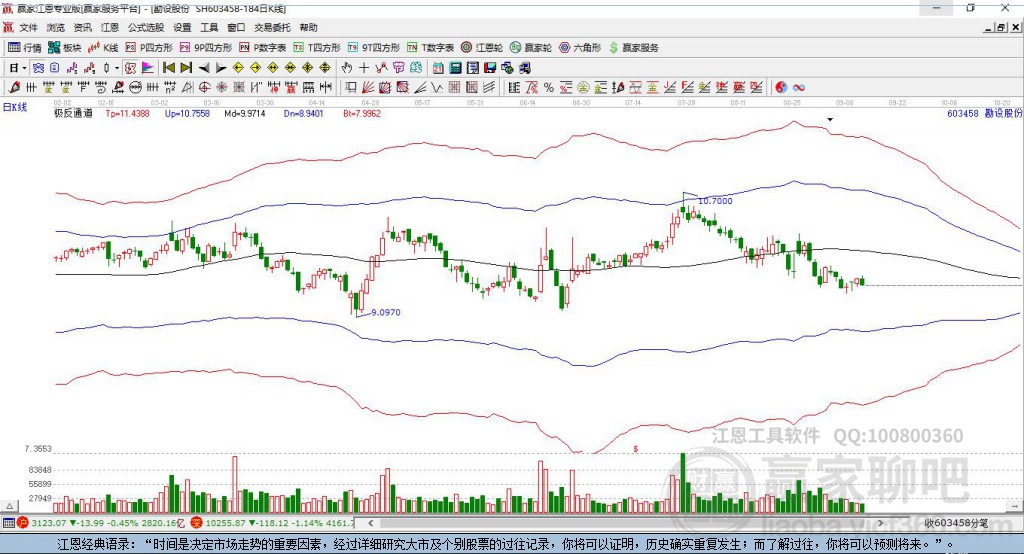This screenshot has width=1024, height=554.
Task: Click the red-blue yin-yang icon
Action: coord(781,87)
